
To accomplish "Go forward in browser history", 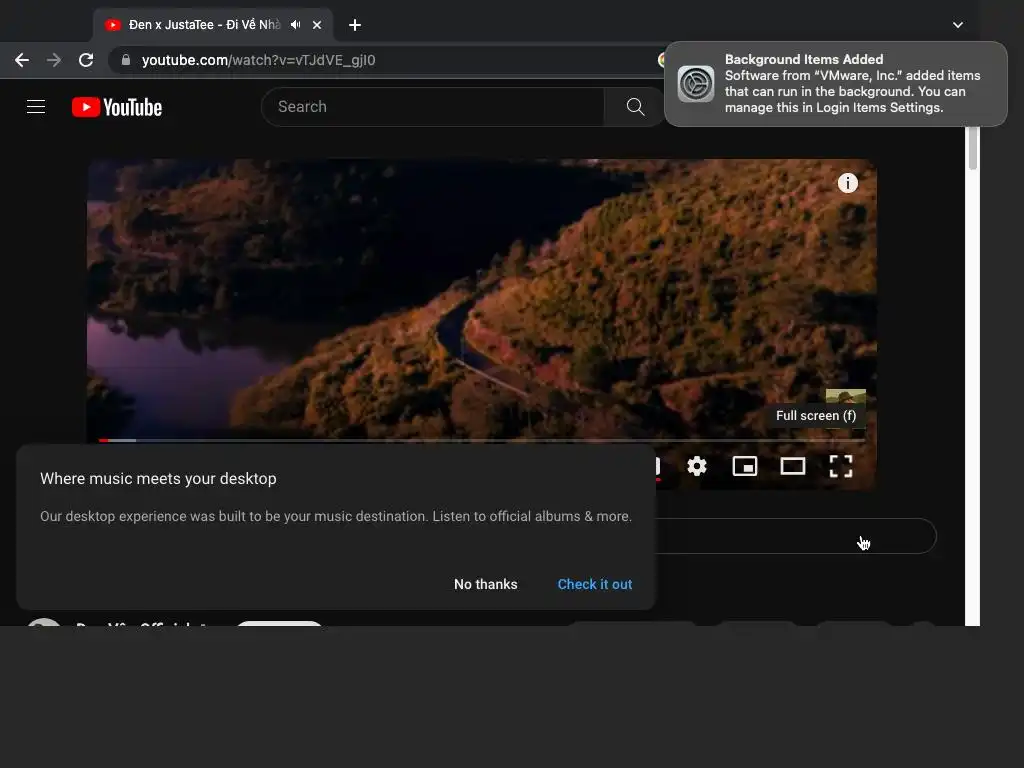I will click(x=54, y=60).
